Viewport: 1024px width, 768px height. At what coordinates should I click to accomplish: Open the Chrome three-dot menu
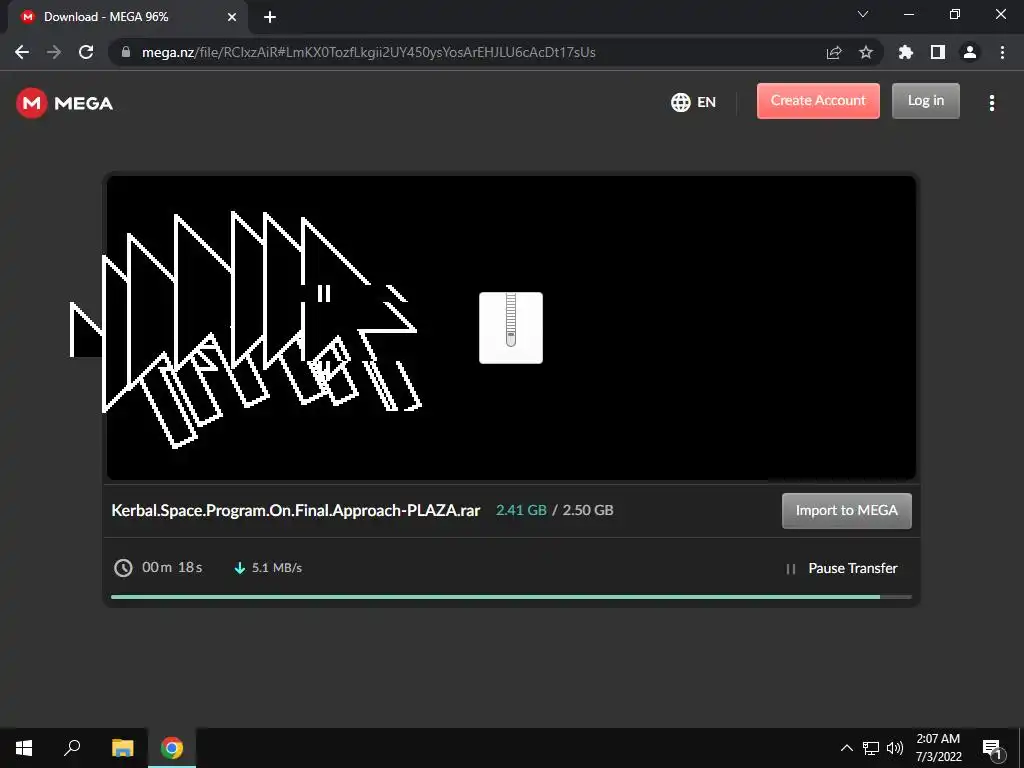tap(1002, 52)
